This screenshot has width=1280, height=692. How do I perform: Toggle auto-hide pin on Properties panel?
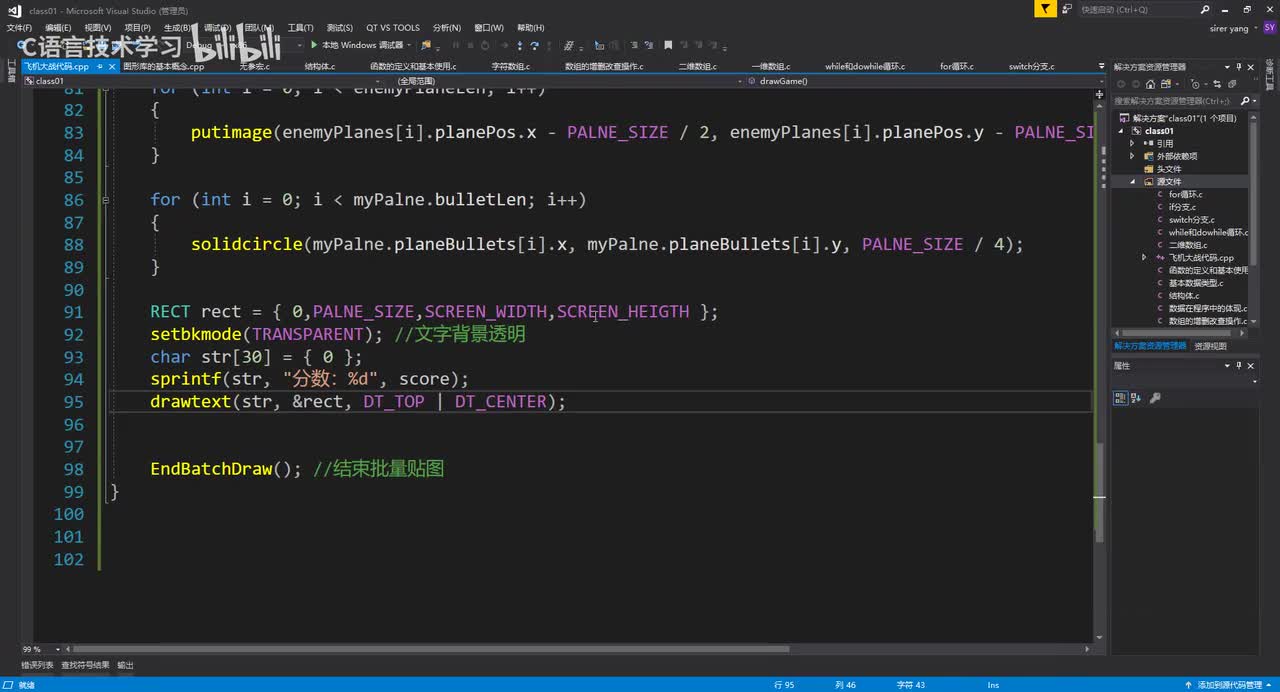(x=1240, y=366)
